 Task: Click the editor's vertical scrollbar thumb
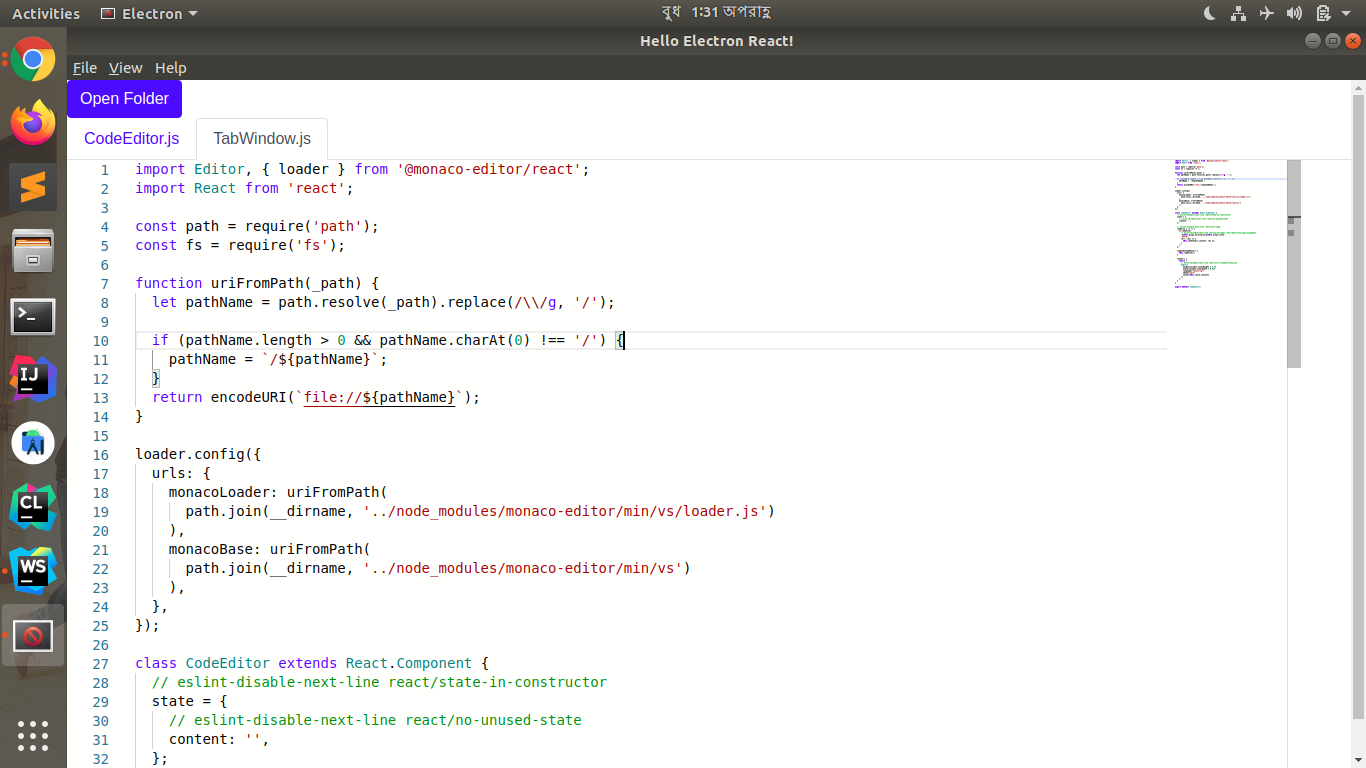(x=1294, y=264)
